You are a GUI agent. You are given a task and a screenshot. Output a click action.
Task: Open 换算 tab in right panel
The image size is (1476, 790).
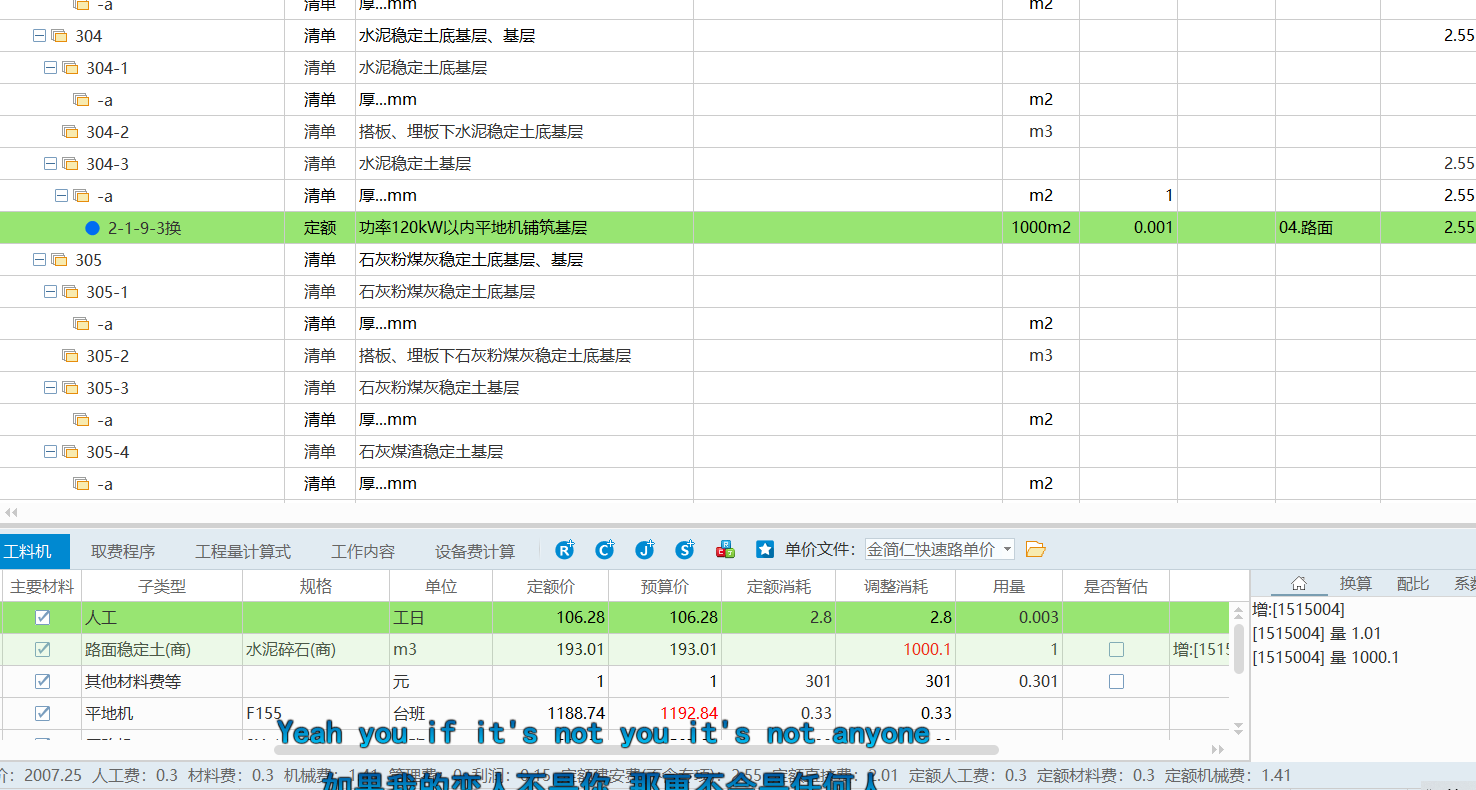[1356, 584]
